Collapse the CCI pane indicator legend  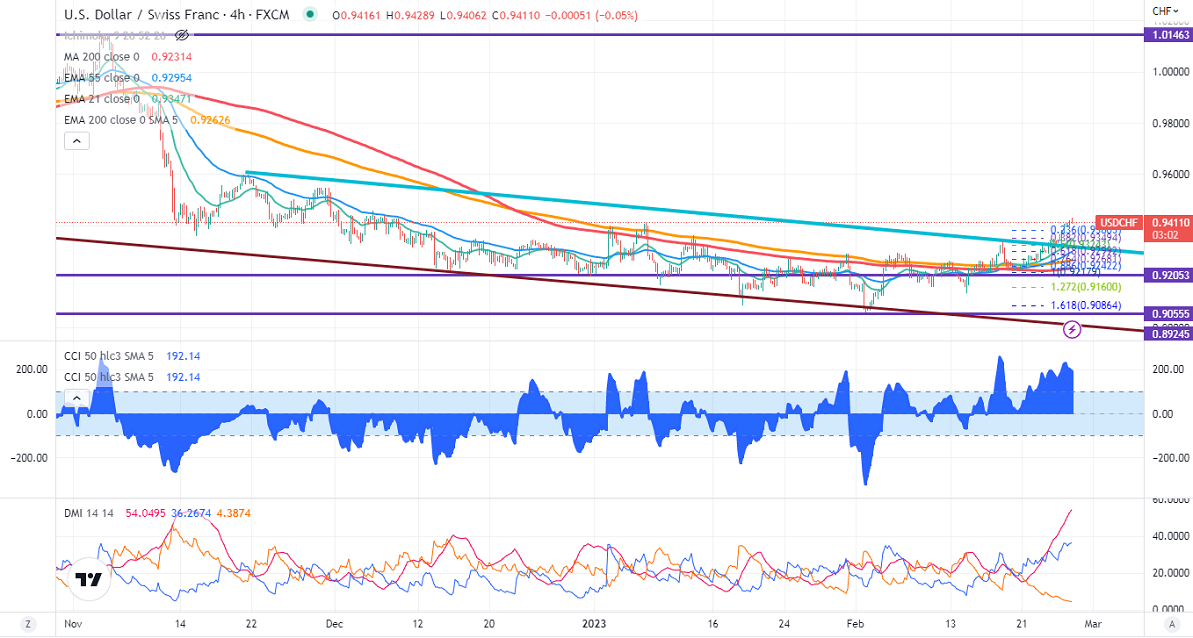click(76, 398)
